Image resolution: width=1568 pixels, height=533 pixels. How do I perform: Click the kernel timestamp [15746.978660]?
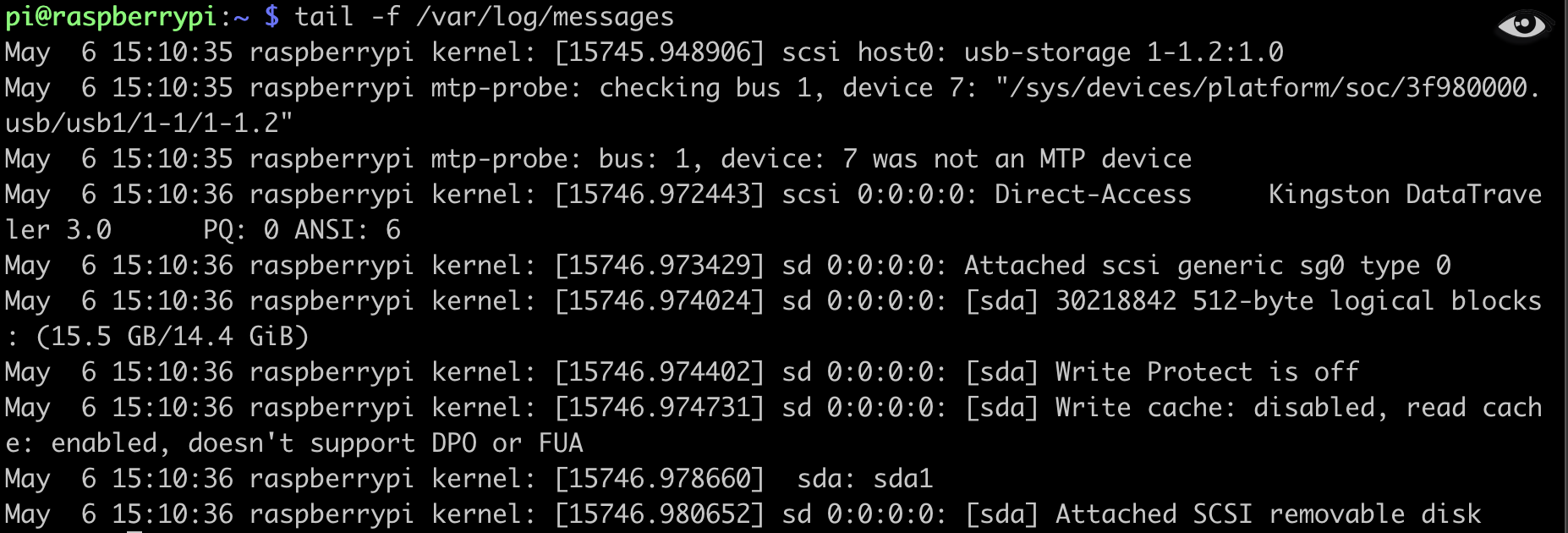point(660,479)
